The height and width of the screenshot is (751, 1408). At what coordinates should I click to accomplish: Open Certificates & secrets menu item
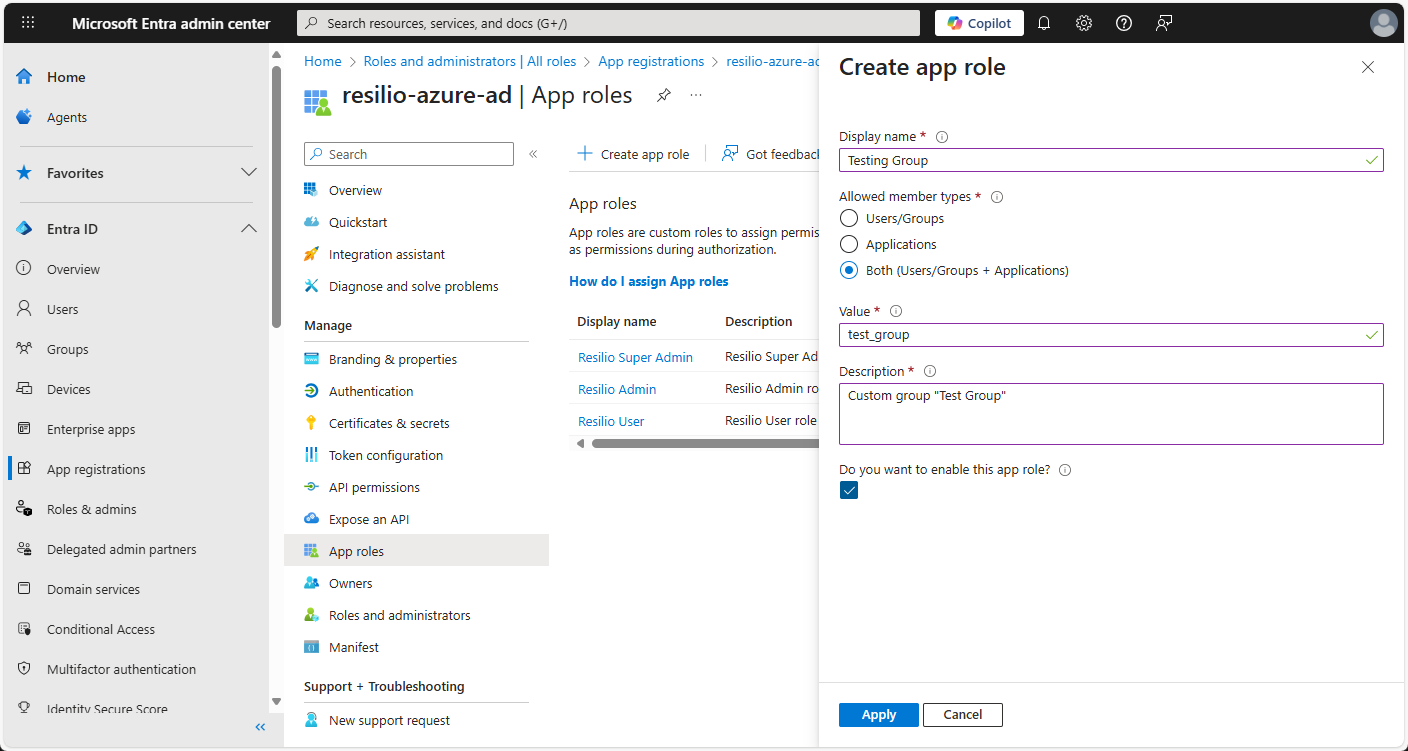[x=389, y=423]
